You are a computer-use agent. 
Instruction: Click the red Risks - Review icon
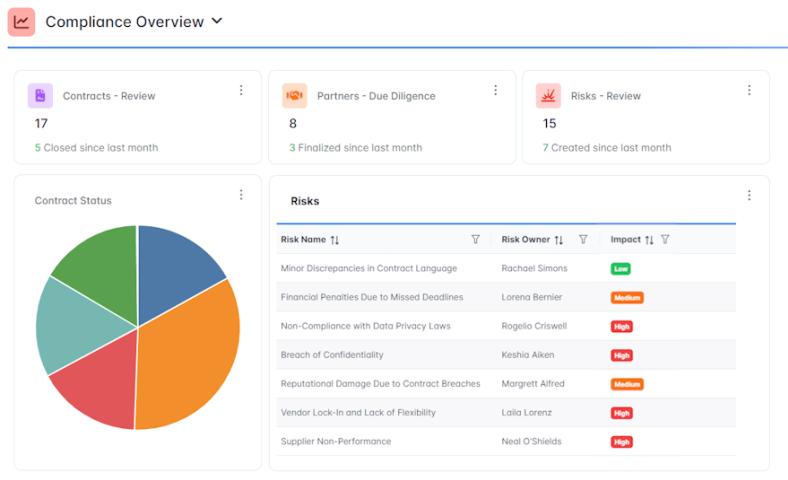click(x=548, y=96)
